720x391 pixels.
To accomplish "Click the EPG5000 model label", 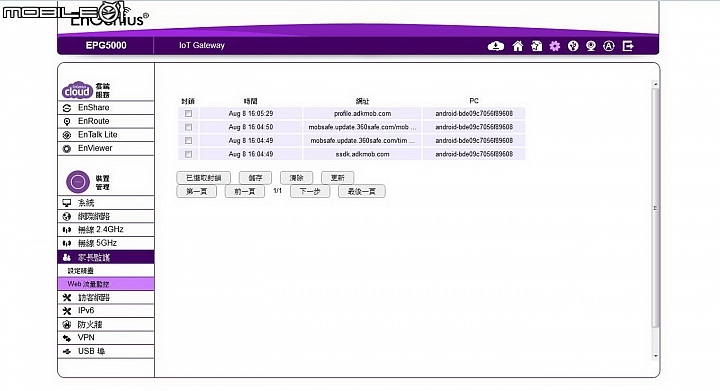I will tap(106, 45).
